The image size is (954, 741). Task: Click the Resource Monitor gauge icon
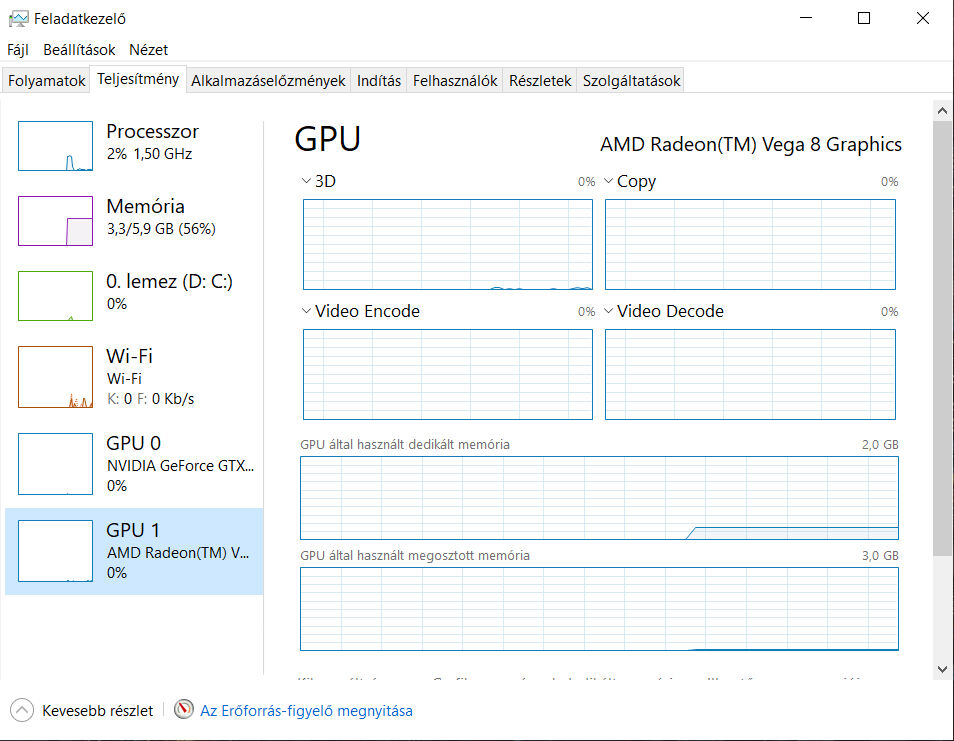(x=183, y=710)
